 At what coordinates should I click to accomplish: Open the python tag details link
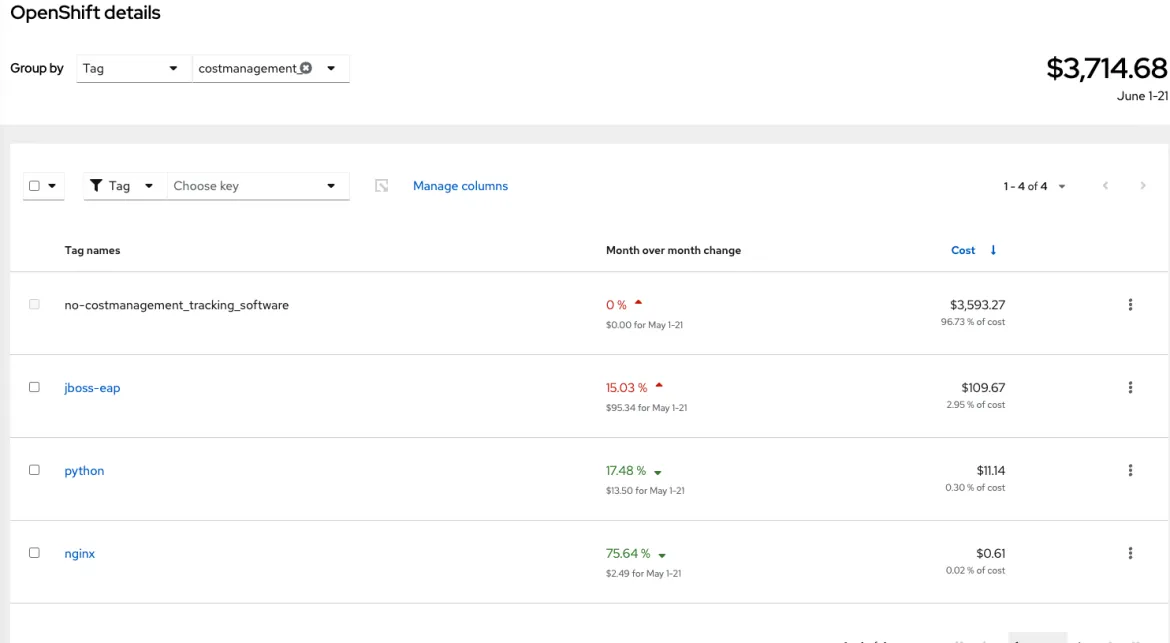tap(84, 470)
